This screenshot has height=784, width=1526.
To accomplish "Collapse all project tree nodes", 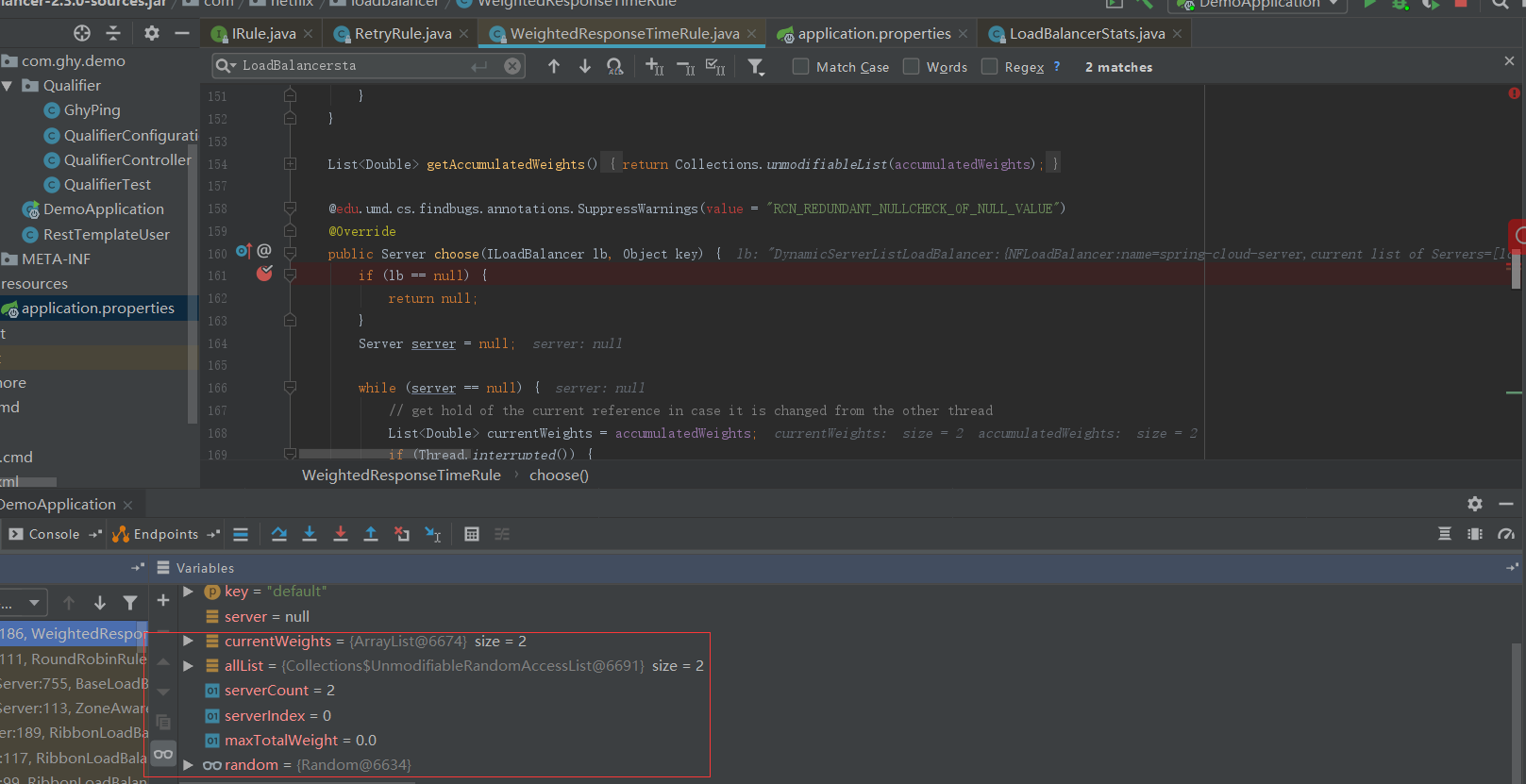I will 113,33.
